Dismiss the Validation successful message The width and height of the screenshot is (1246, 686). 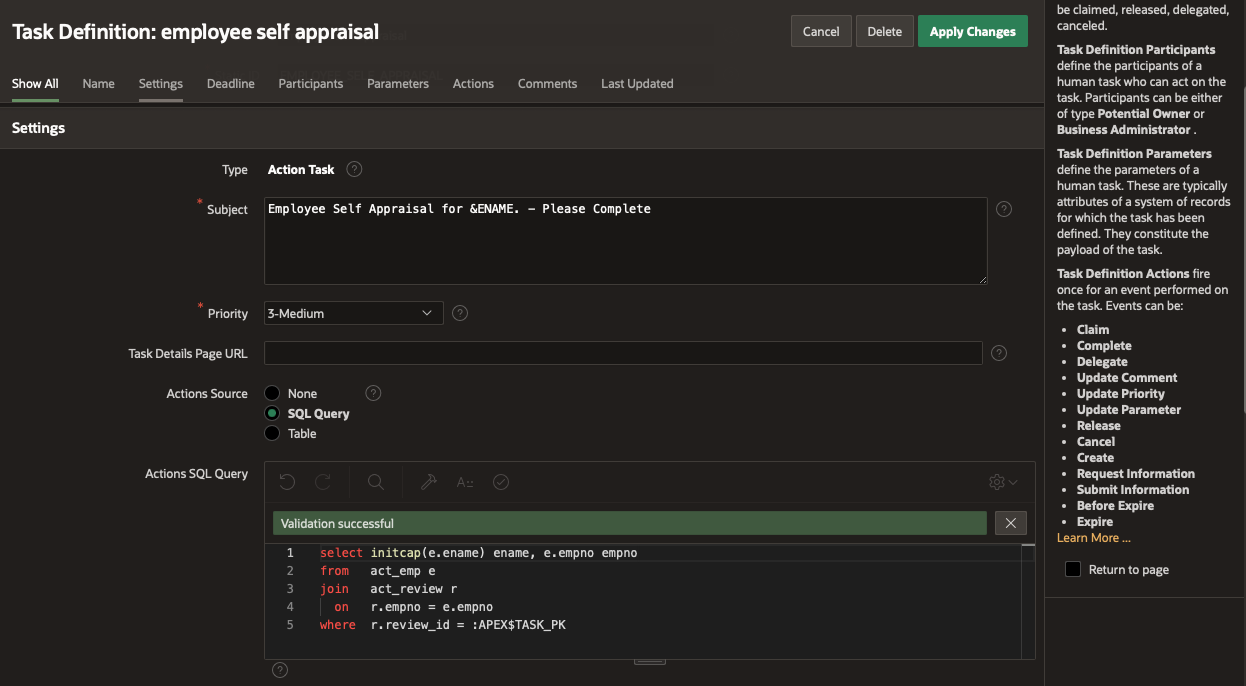point(1010,523)
